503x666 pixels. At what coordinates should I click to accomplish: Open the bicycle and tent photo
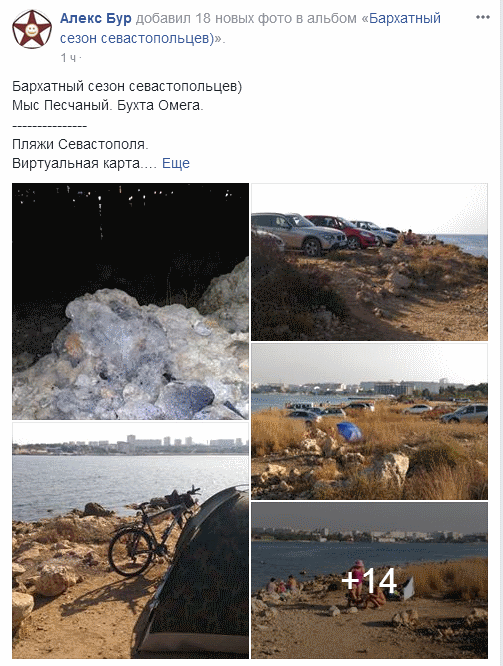(130, 540)
